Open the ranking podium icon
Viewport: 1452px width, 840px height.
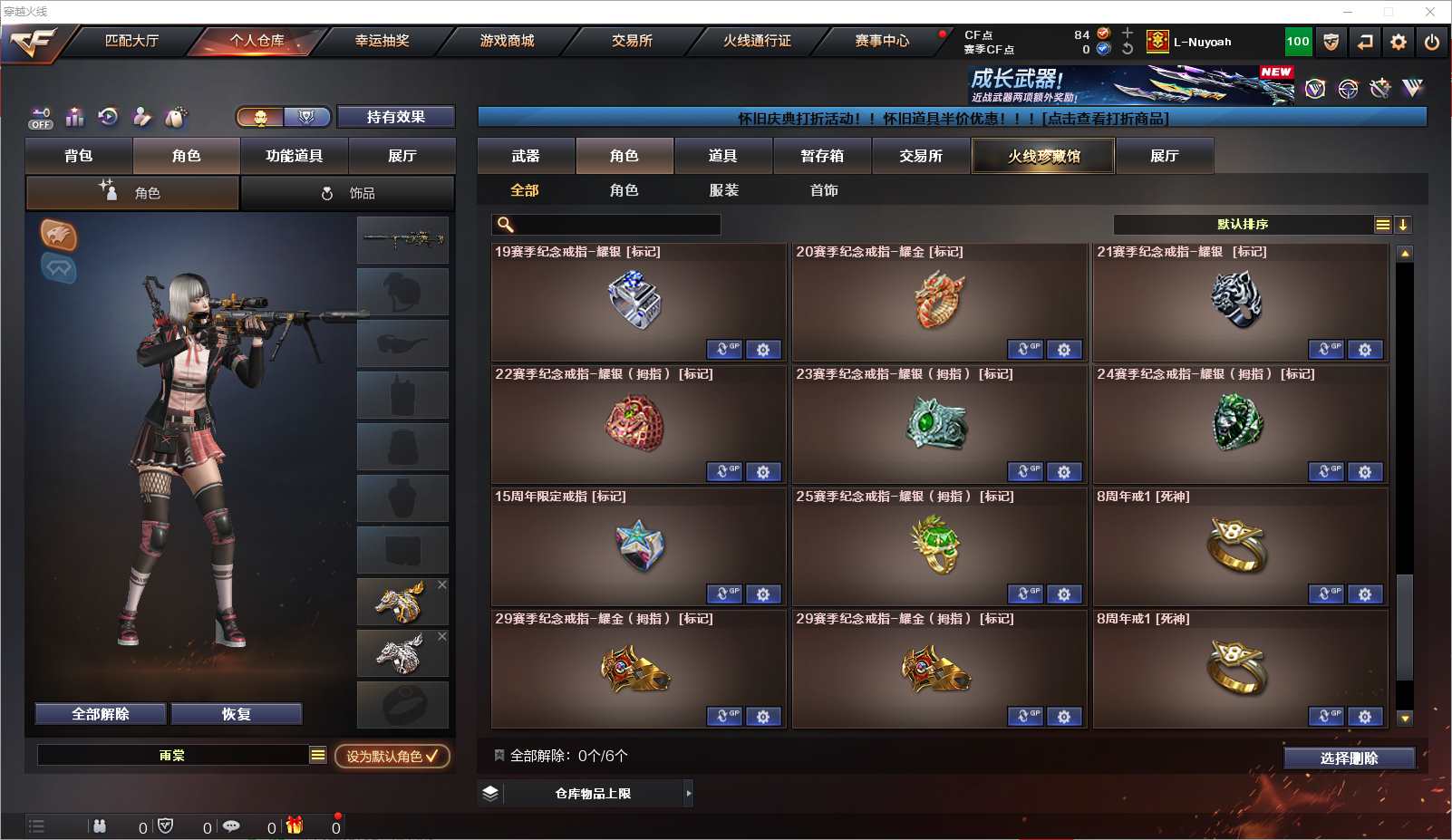(74, 117)
